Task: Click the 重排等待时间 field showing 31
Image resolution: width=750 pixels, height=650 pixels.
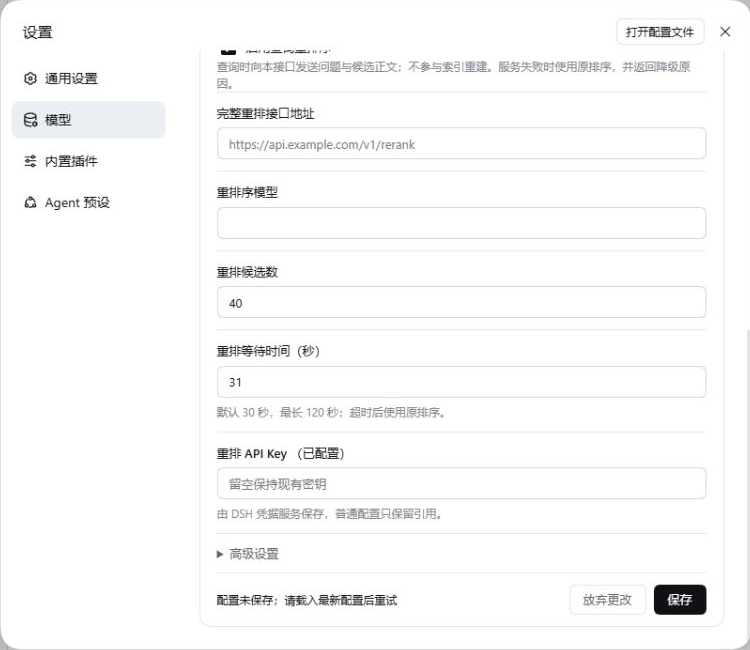Action: 461,382
